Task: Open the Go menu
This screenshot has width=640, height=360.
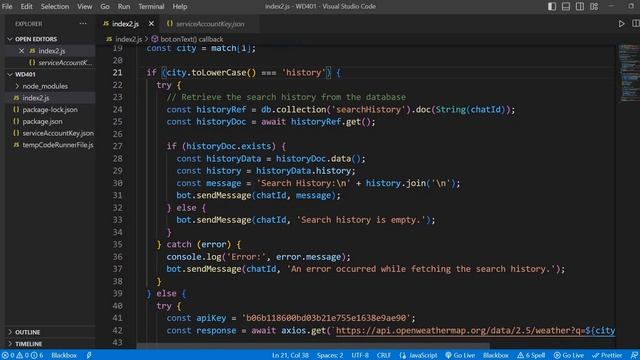Action: 105,7
